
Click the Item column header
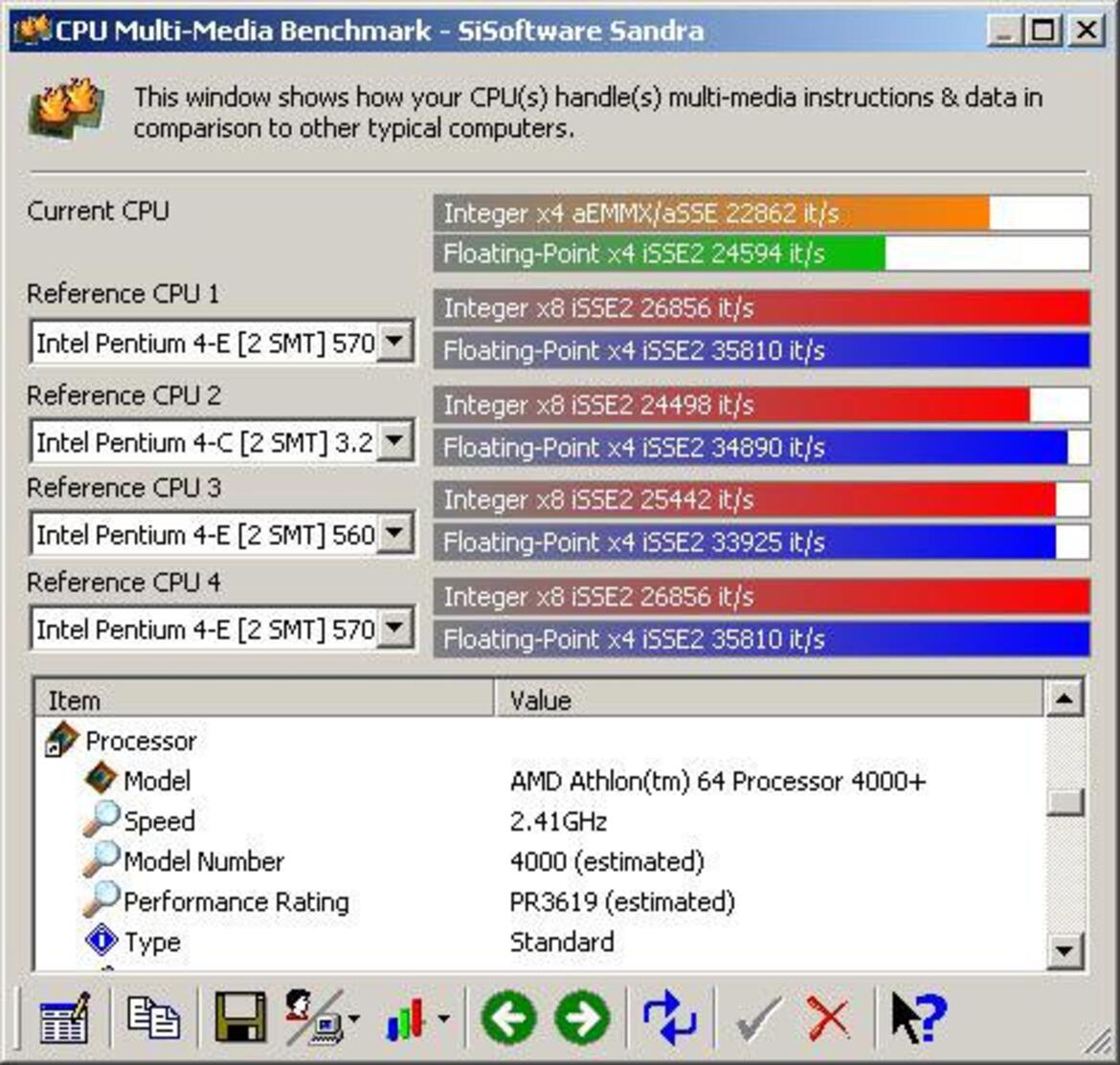264,699
